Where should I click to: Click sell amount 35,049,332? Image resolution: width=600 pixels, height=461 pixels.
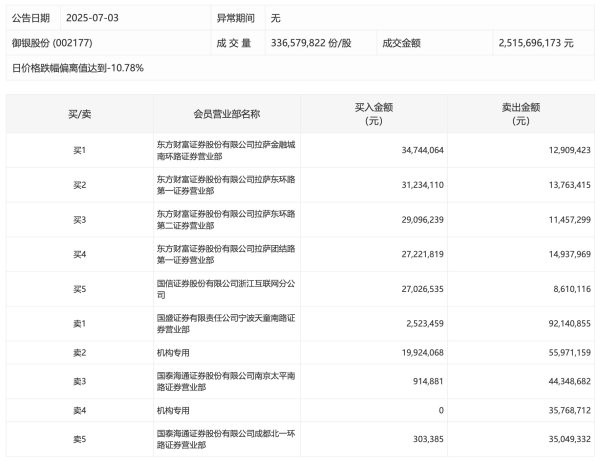(x=570, y=439)
